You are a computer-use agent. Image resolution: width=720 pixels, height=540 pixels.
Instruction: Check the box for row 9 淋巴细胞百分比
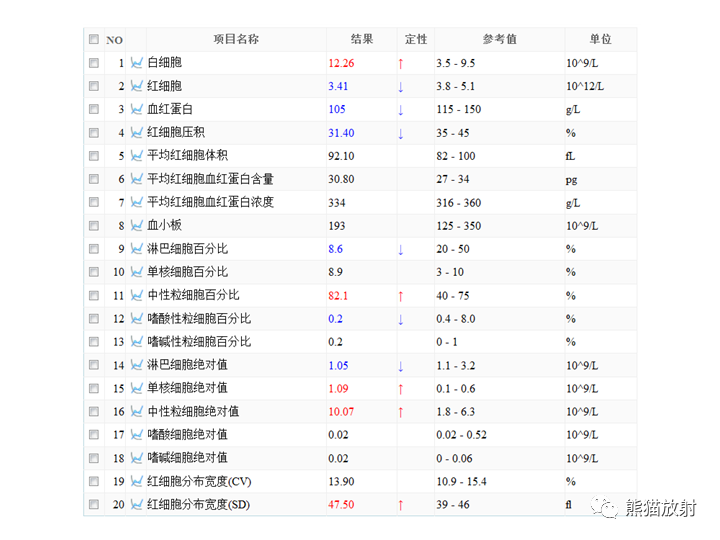point(94,249)
